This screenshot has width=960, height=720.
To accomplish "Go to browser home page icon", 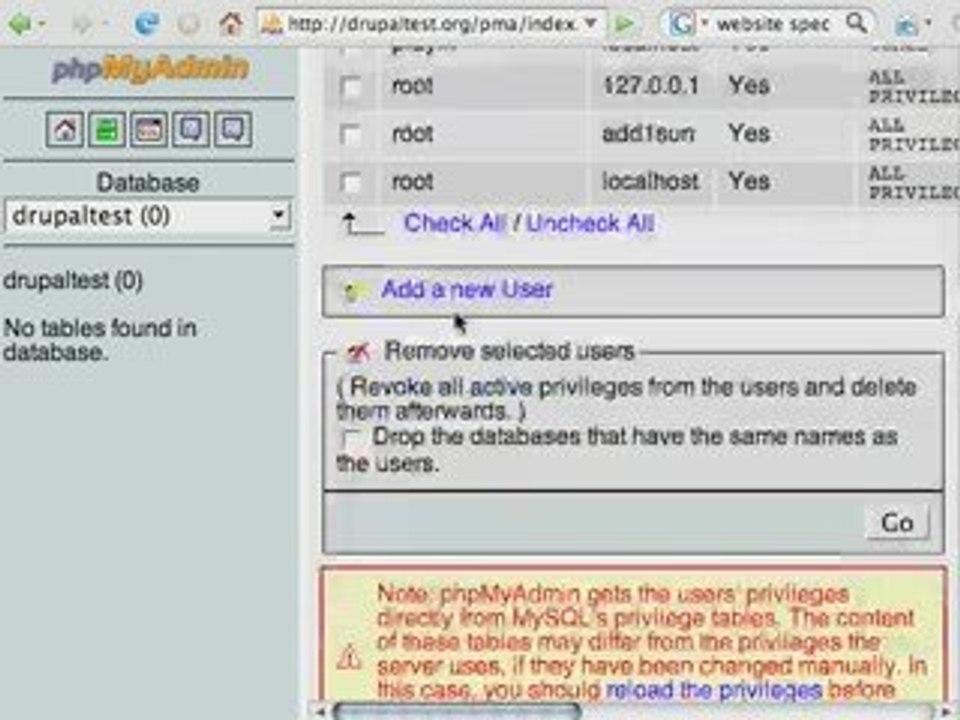I will point(231,24).
